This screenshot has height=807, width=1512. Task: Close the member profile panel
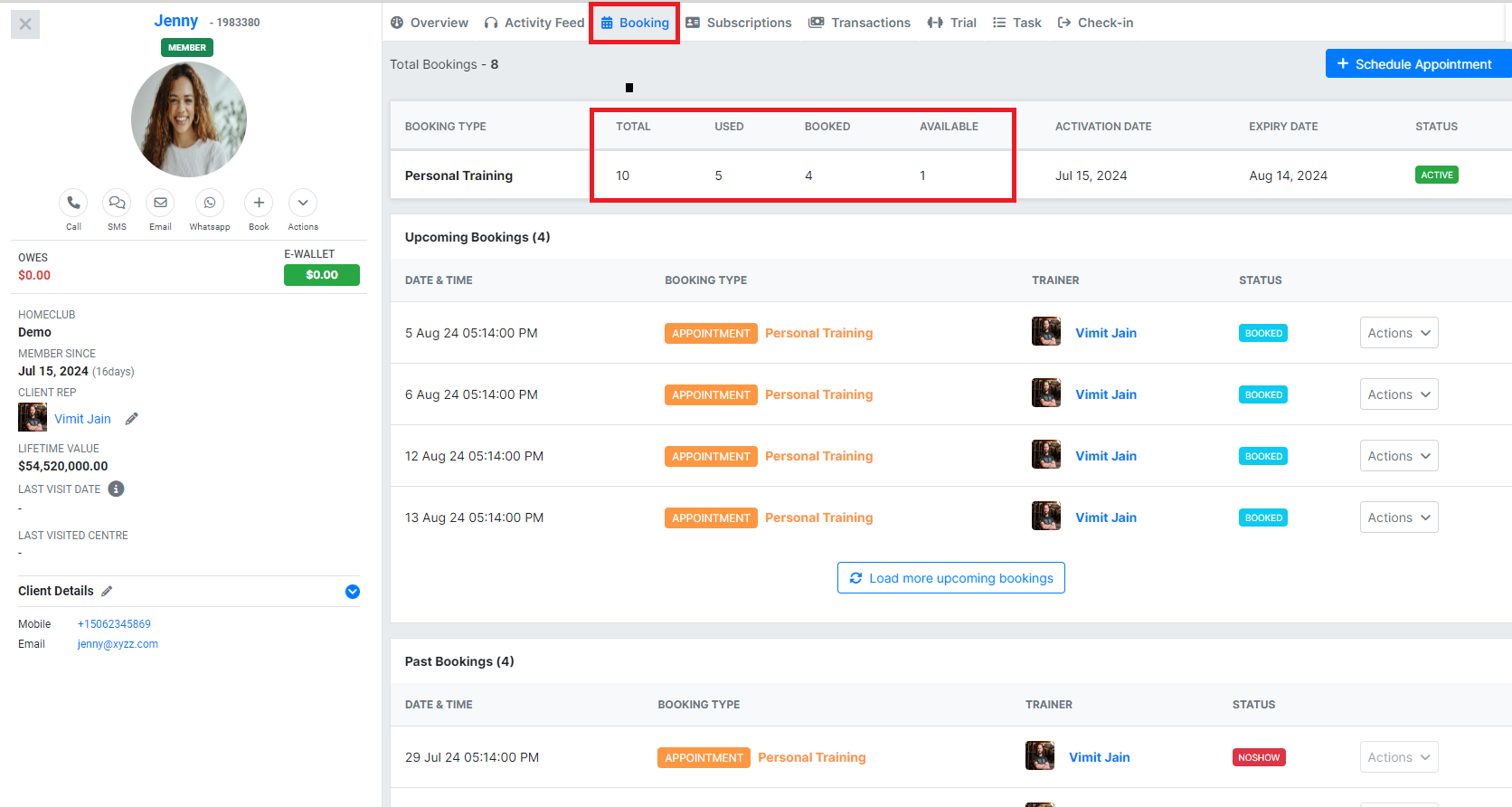tap(25, 24)
